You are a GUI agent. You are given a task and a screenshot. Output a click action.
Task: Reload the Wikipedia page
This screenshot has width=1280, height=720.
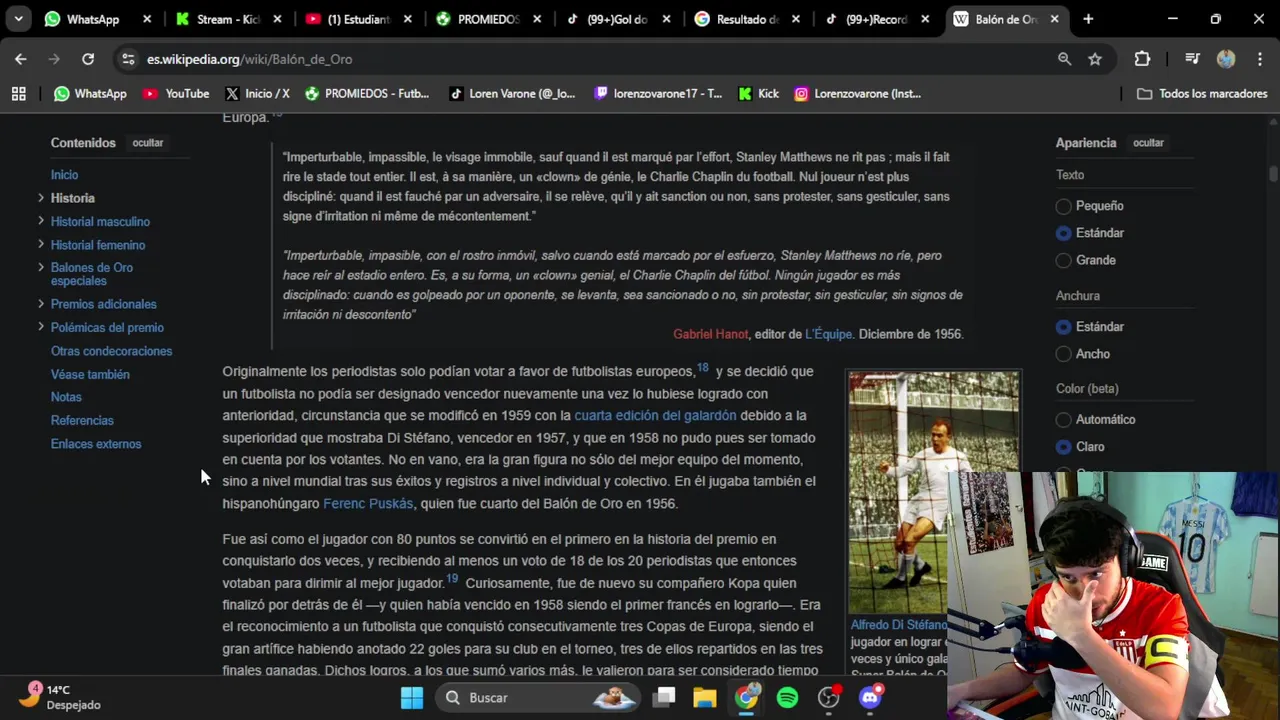click(x=88, y=59)
